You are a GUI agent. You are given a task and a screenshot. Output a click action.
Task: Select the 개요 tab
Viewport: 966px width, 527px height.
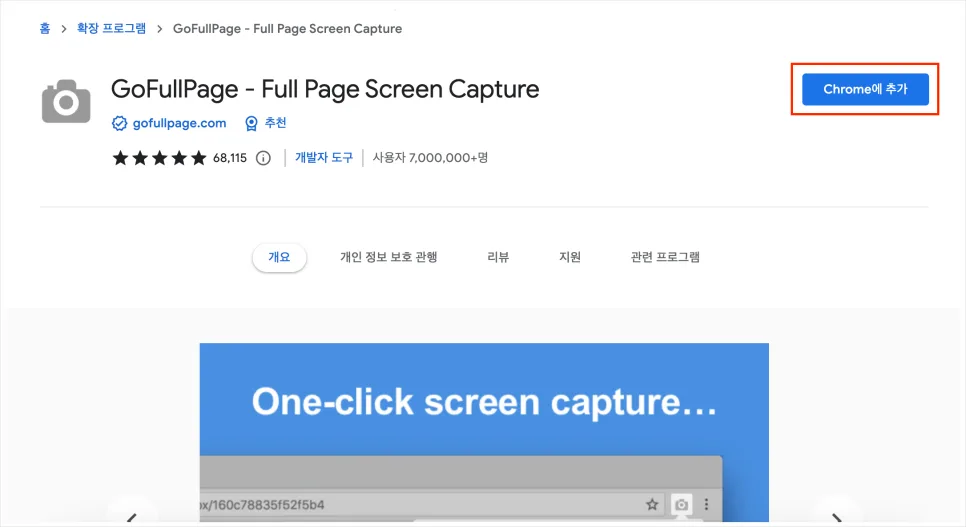pyautogui.click(x=279, y=257)
